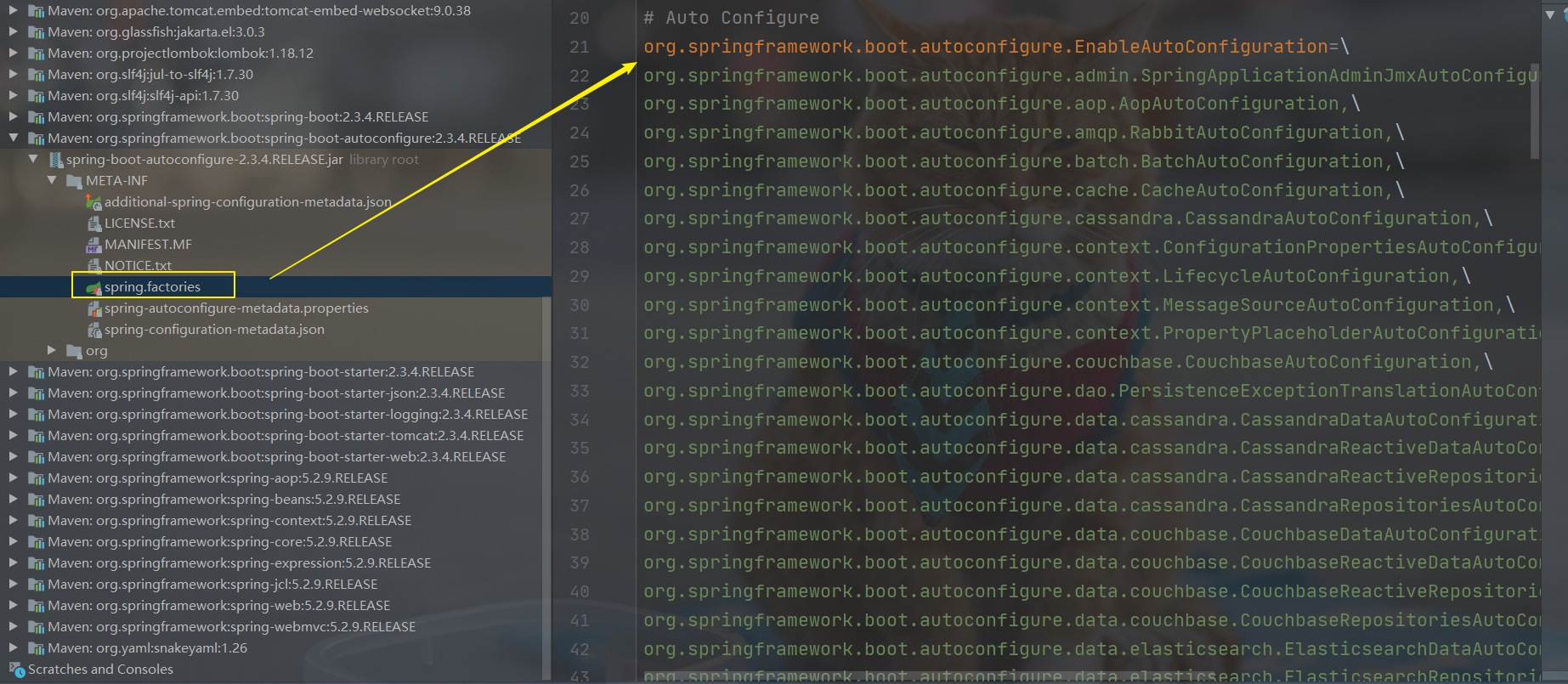
Task: Click the '# Auto Configure' comment line
Action: pos(732,18)
